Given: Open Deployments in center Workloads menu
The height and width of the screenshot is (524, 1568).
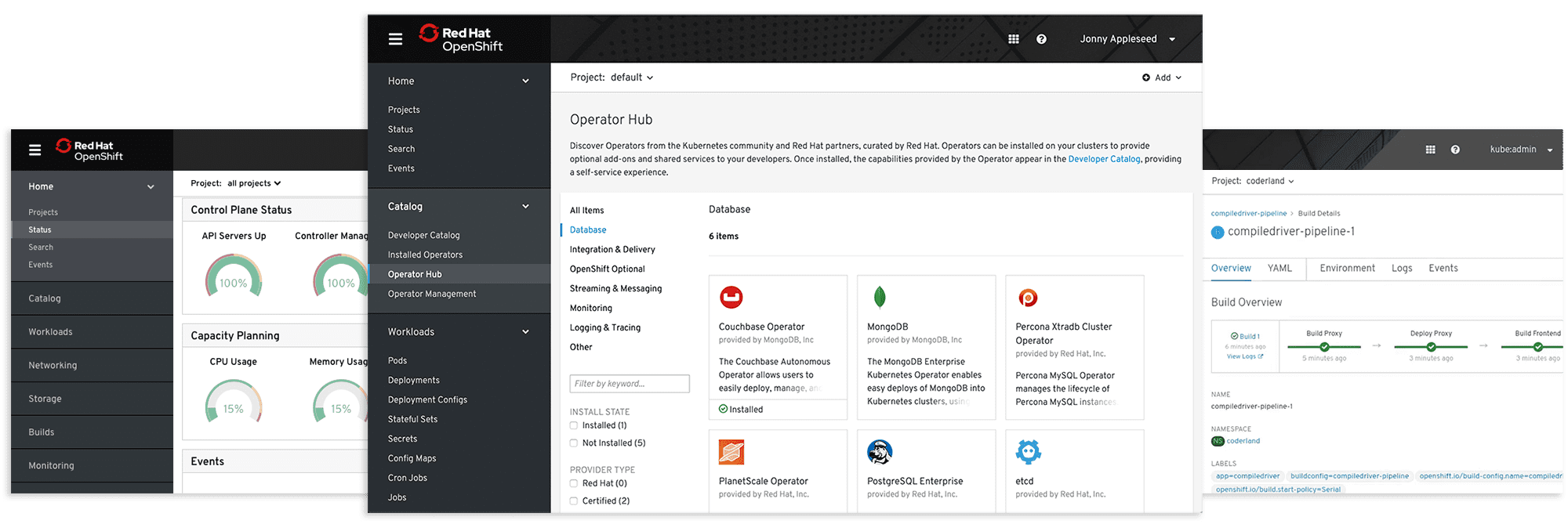Looking at the screenshot, I should [413, 380].
